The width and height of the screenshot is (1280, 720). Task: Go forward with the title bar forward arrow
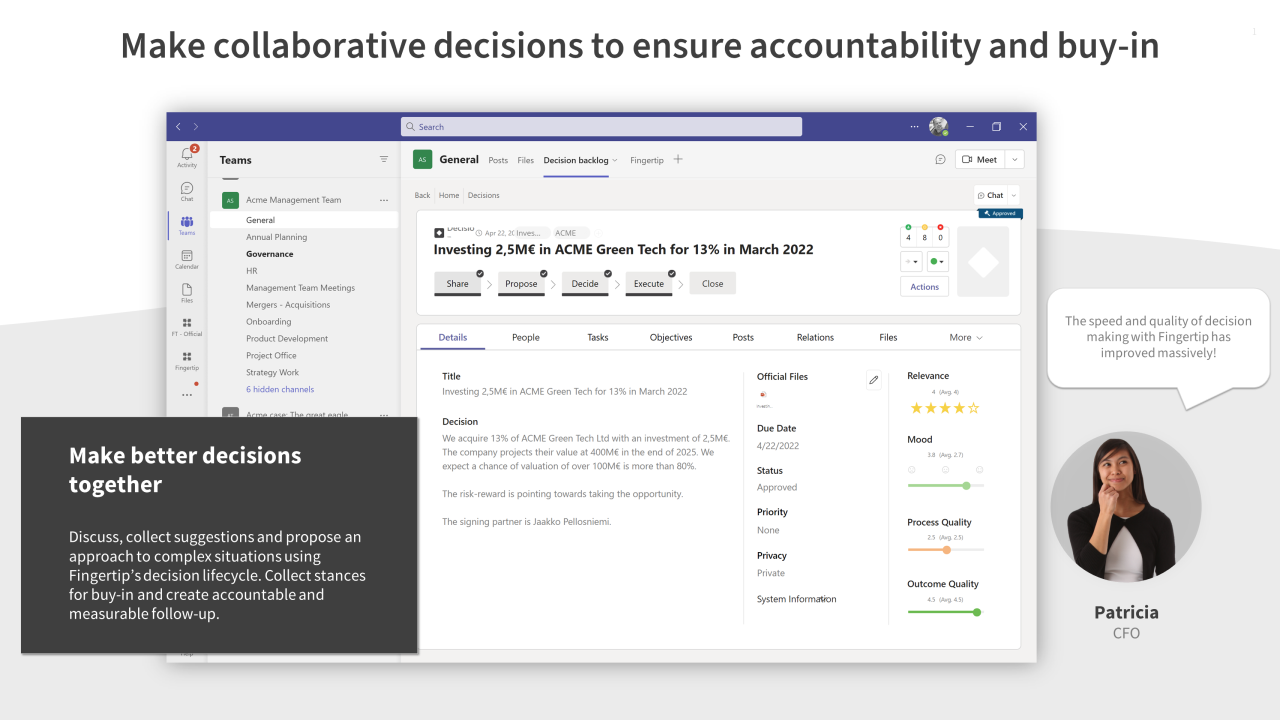coord(196,127)
